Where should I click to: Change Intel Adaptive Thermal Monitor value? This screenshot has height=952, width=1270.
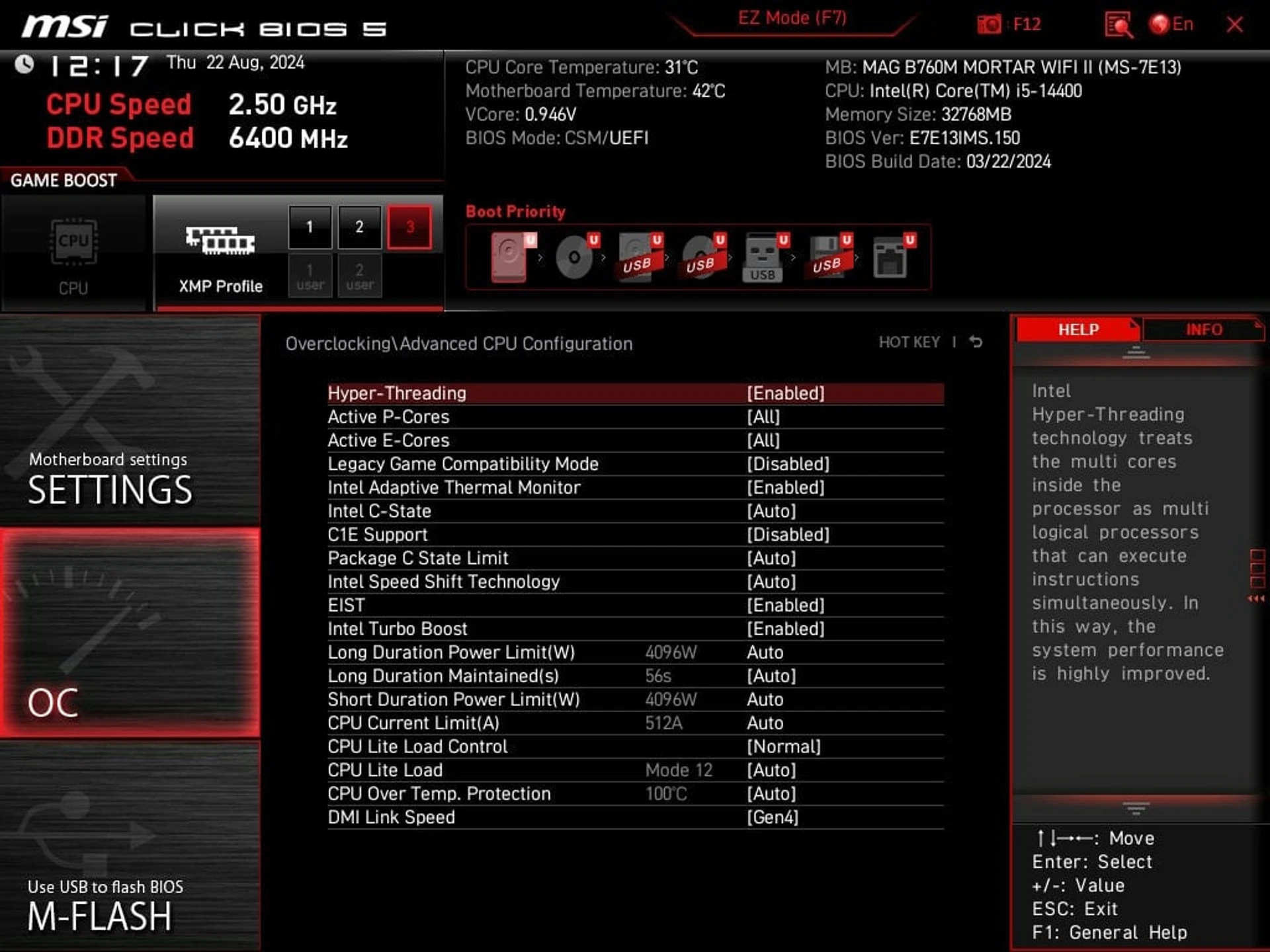635,488
